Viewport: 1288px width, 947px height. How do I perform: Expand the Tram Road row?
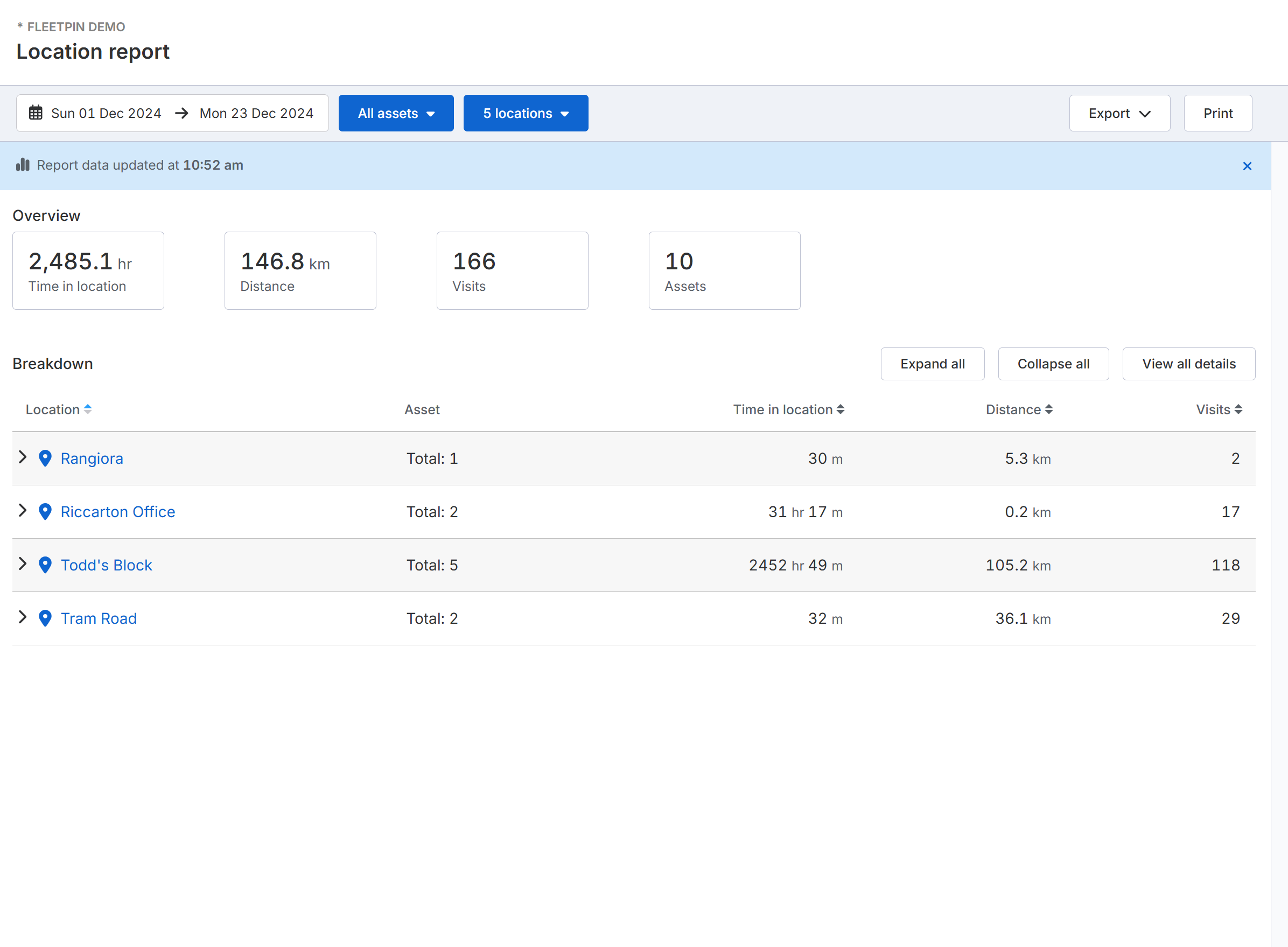pyautogui.click(x=22, y=617)
